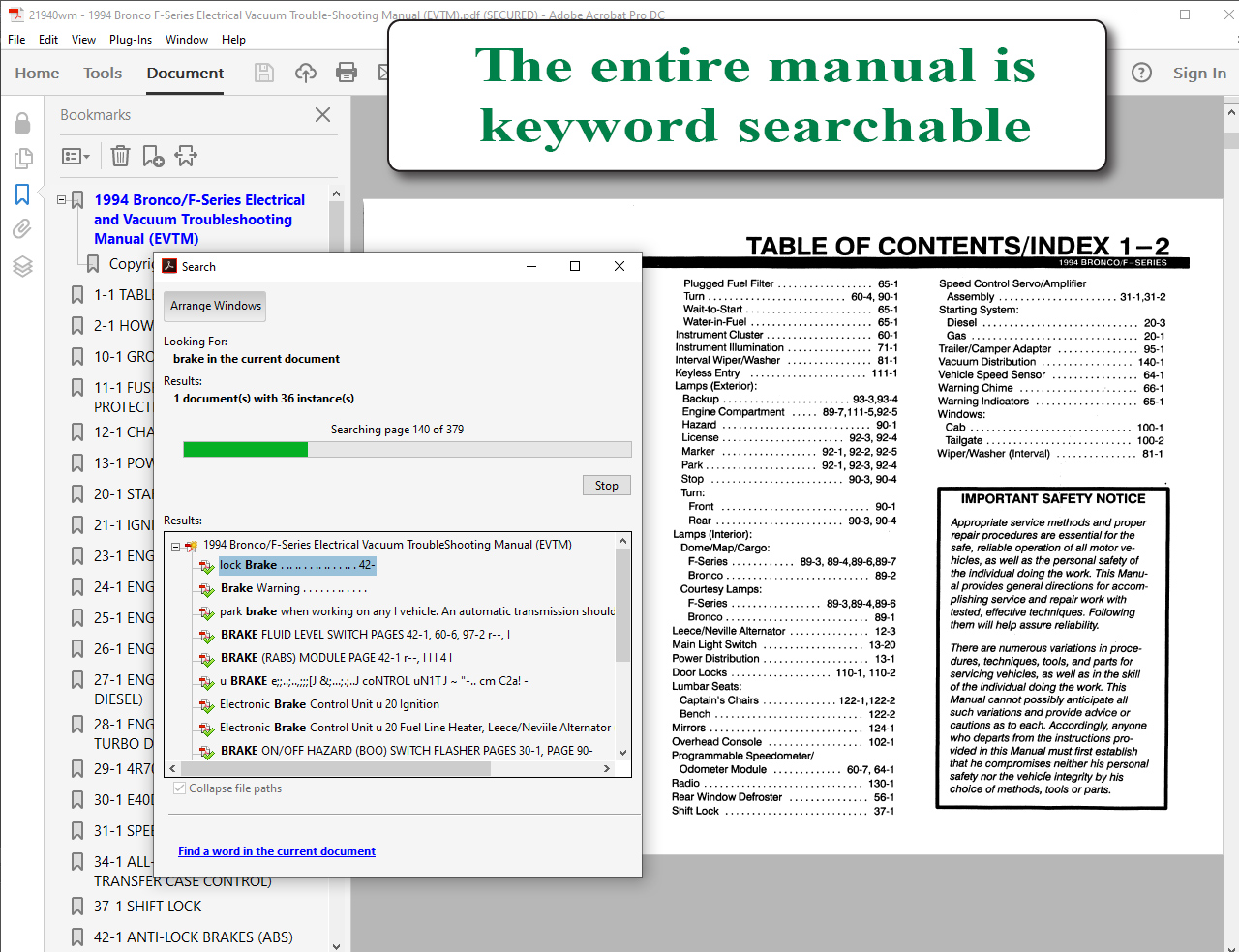1239x952 pixels.
Task: Open the 1-1 TABLE bookmark
Action: 123,295
